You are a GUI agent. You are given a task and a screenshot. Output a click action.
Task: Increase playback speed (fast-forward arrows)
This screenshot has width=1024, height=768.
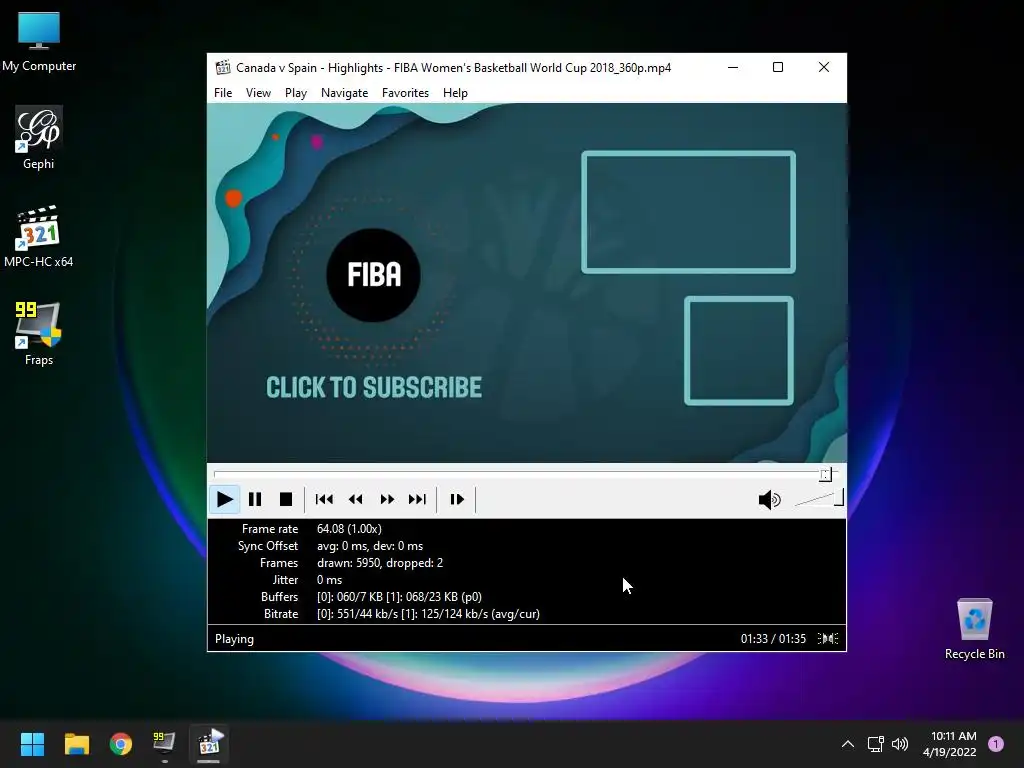tap(387, 500)
